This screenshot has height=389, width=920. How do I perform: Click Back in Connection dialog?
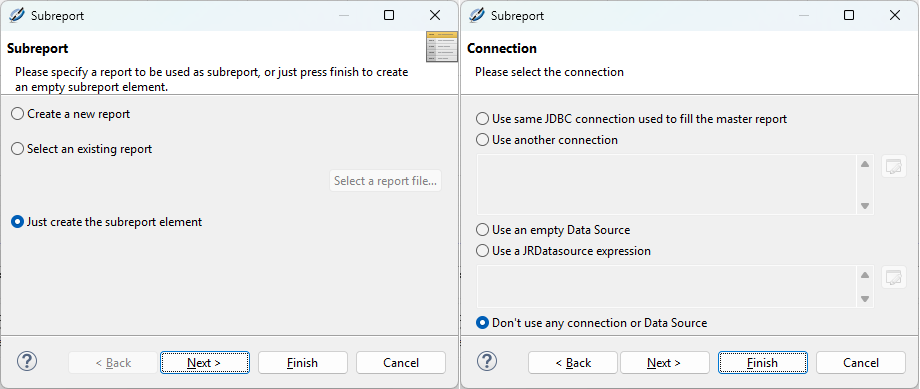pos(573,363)
